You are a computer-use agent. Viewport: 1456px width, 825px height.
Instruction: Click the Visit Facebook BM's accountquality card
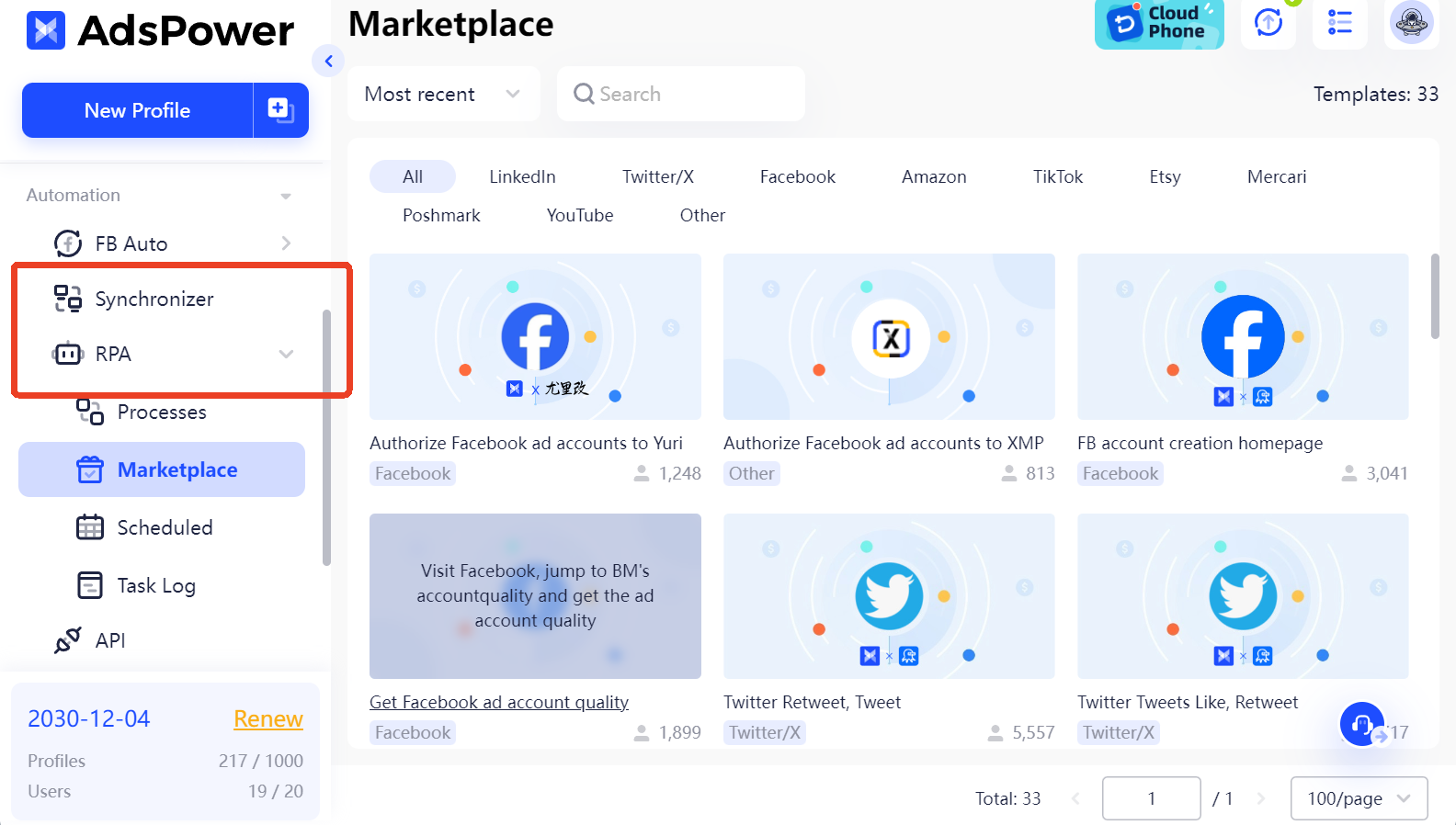[x=535, y=596]
